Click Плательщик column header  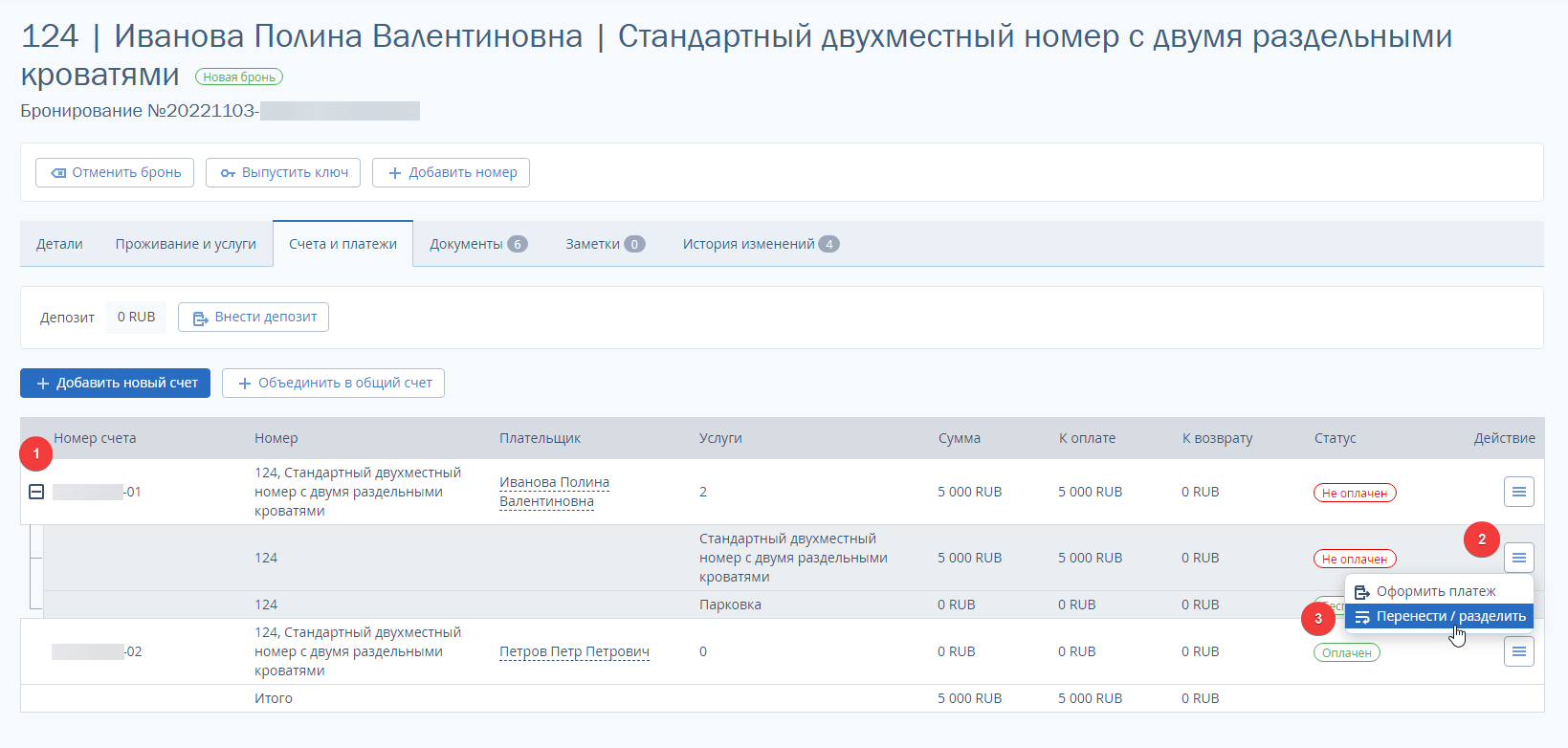540,438
